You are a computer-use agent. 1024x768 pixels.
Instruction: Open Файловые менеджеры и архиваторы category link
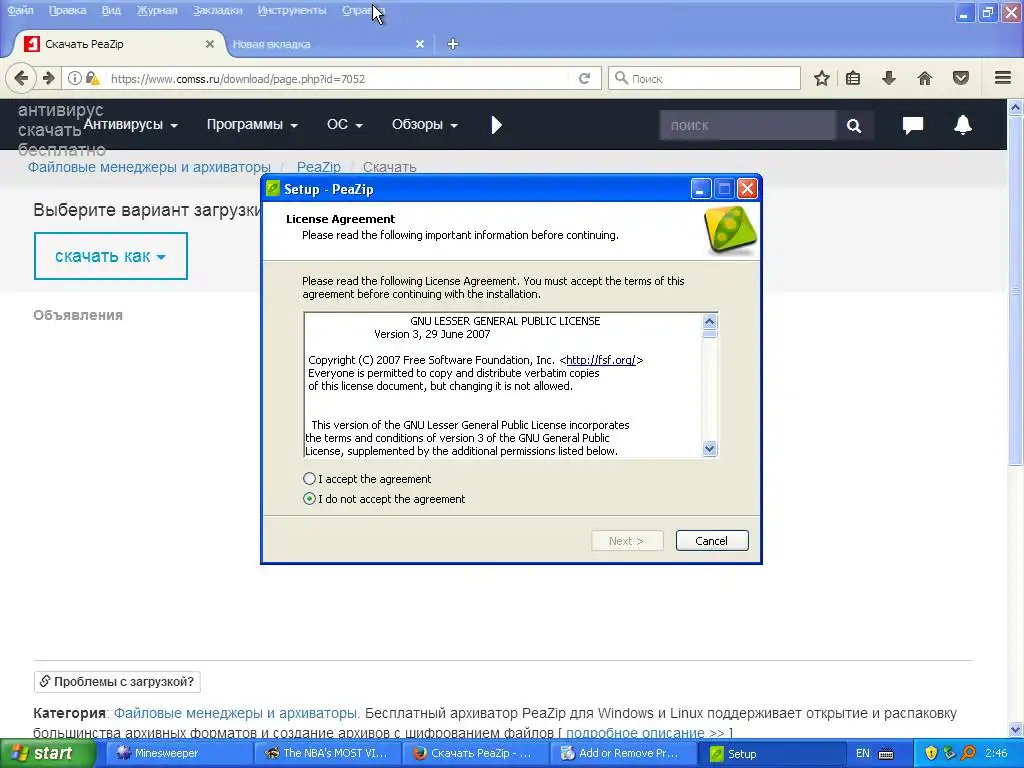[x=236, y=713]
